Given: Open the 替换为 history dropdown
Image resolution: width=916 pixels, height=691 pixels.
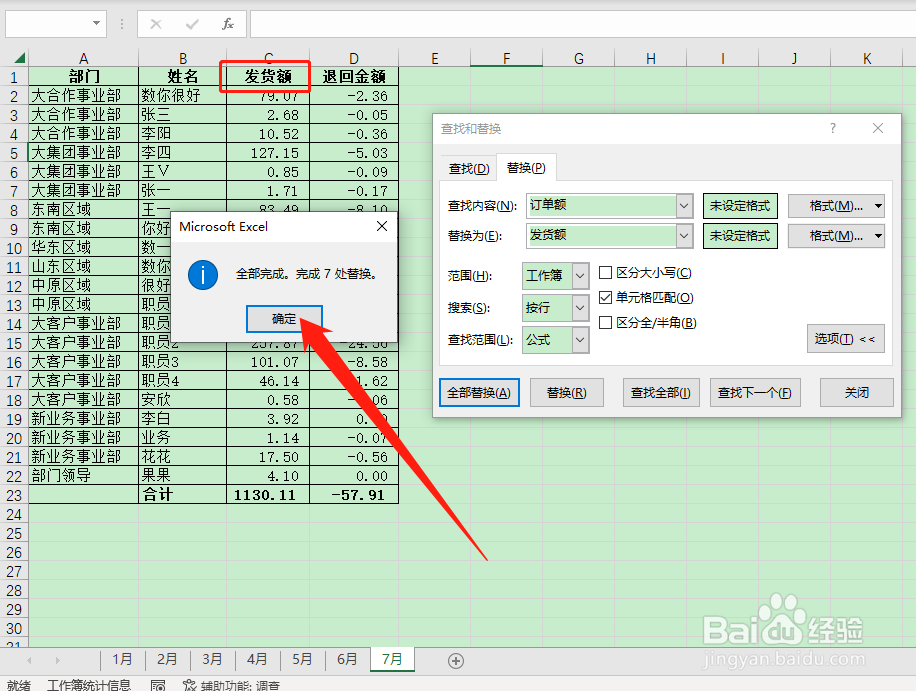Looking at the screenshot, I should pyautogui.click(x=684, y=236).
